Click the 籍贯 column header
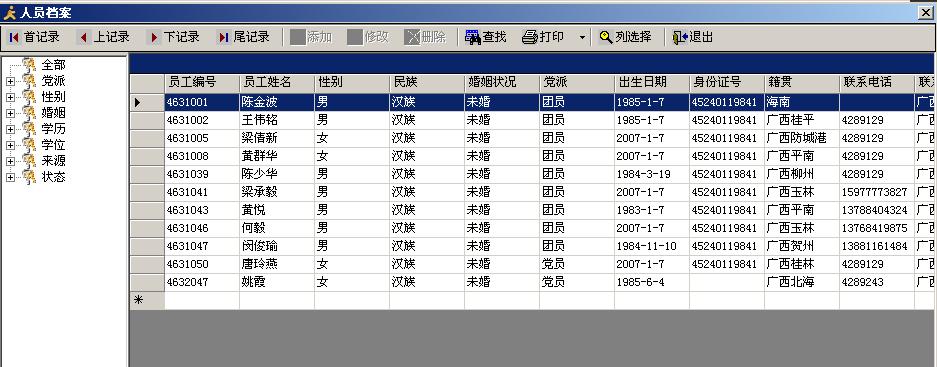937x367 pixels. coord(802,83)
